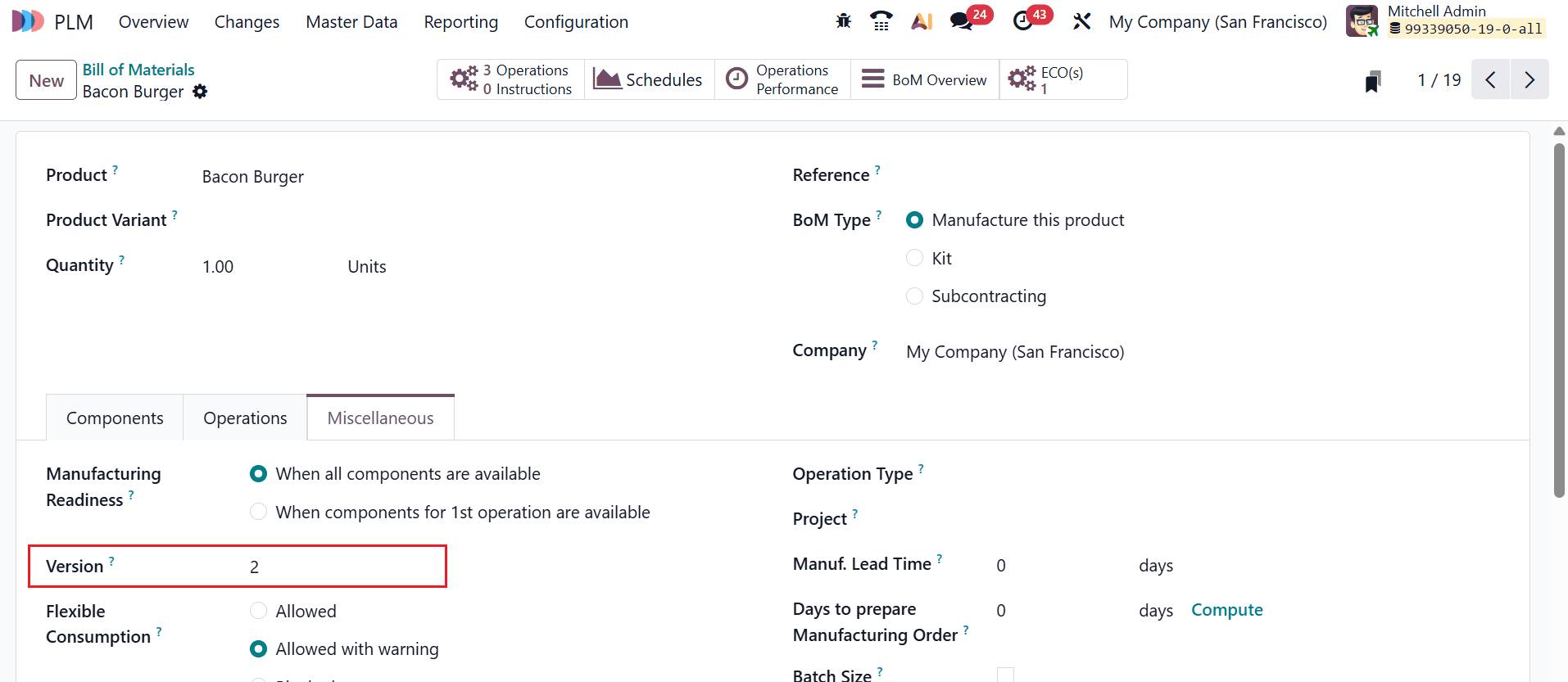Click the 1 / 19 pager counter

[x=1439, y=79]
